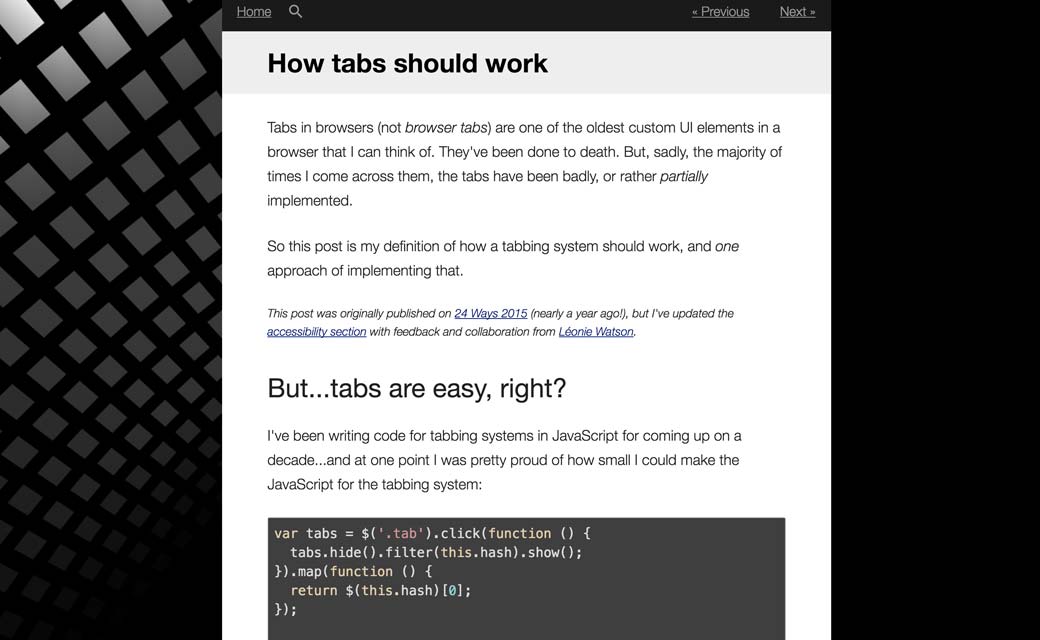The height and width of the screenshot is (640, 1040).
Task: Visit Léonie Watson's linked page
Action: point(596,332)
